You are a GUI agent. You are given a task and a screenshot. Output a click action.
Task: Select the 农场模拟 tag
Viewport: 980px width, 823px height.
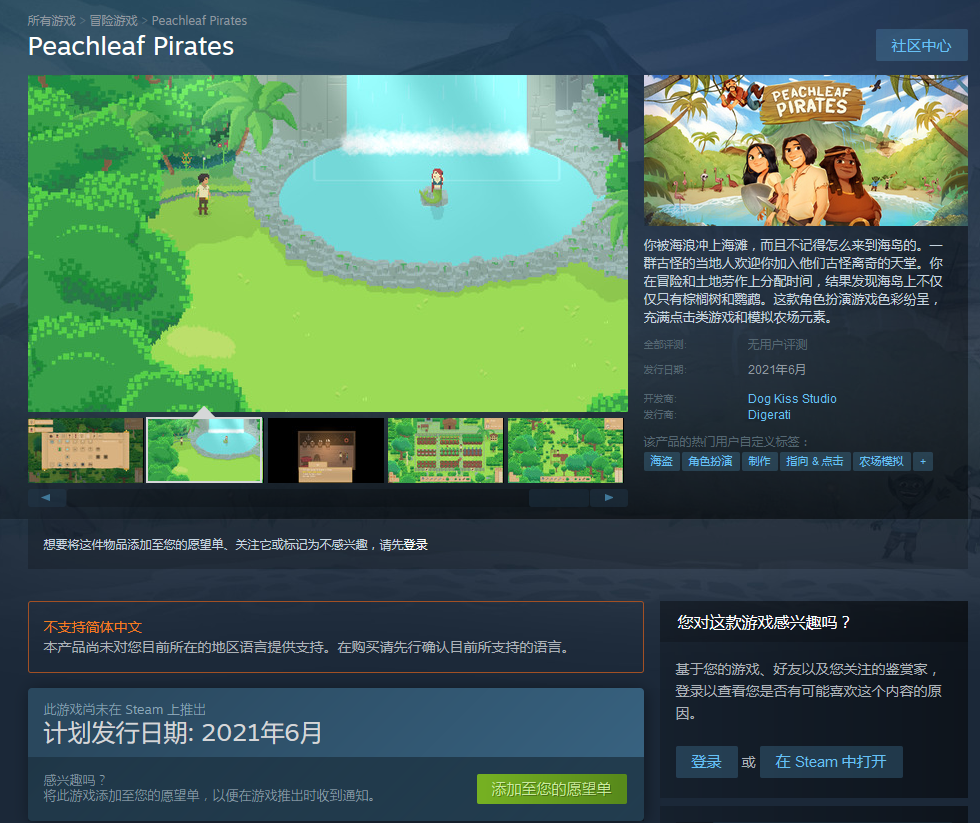pos(881,461)
